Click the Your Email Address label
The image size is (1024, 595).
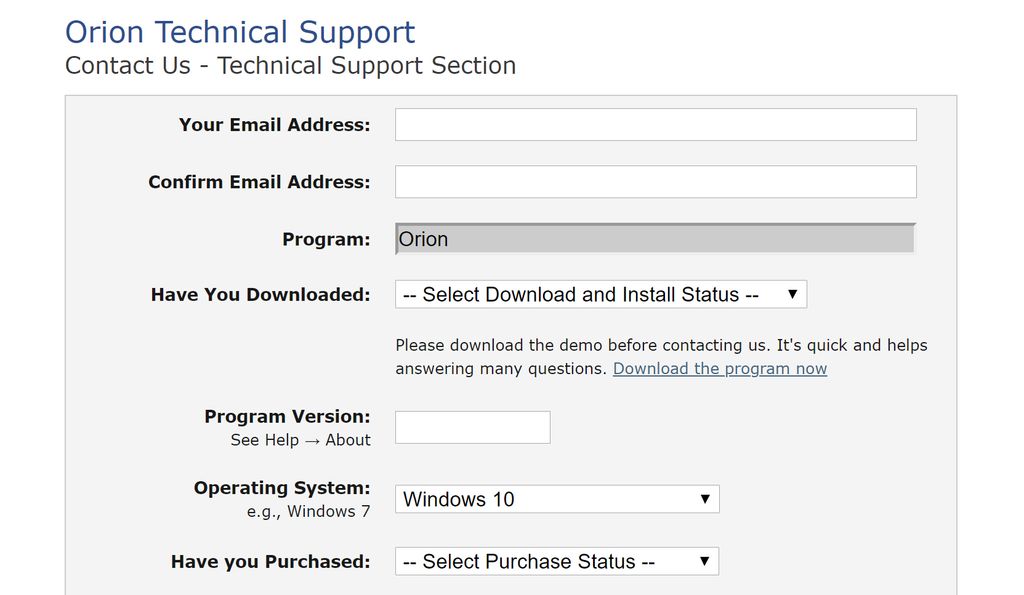[x=274, y=125]
